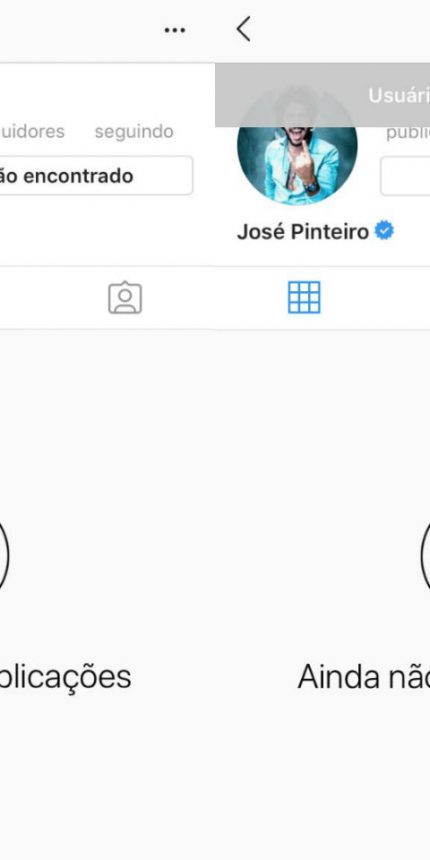Tap the blue verified badge

(x=384, y=231)
